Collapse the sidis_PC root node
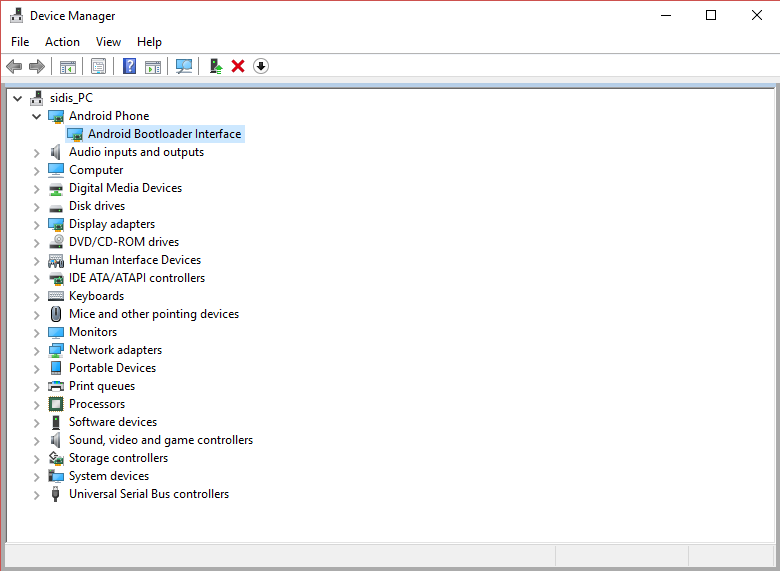The height and width of the screenshot is (572, 780). [x=18, y=98]
